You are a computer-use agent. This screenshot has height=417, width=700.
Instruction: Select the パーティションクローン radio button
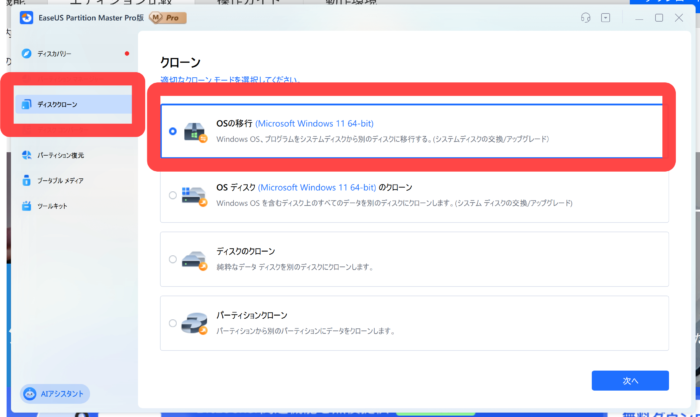(x=173, y=323)
